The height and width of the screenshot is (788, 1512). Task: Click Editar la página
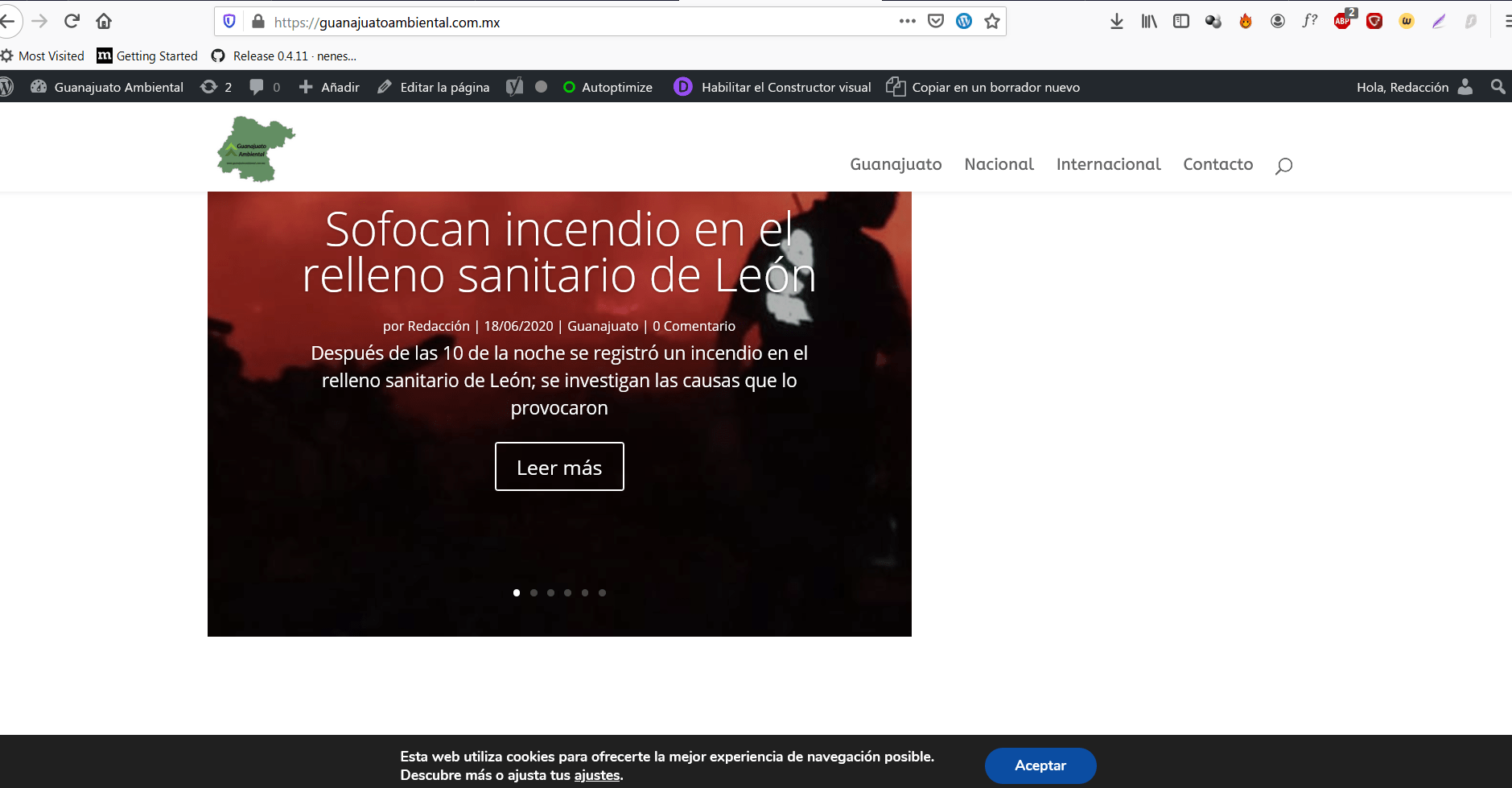click(x=434, y=87)
